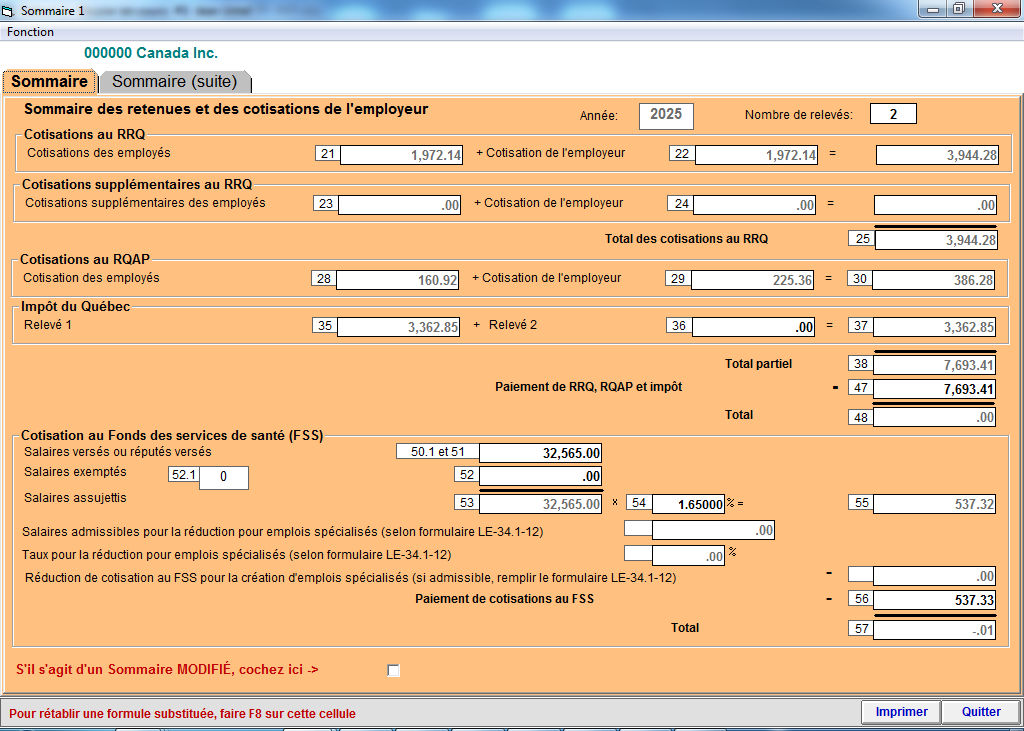
Task: Switch to the Sommaire (suite) tab
Action: click(x=175, y=82)
